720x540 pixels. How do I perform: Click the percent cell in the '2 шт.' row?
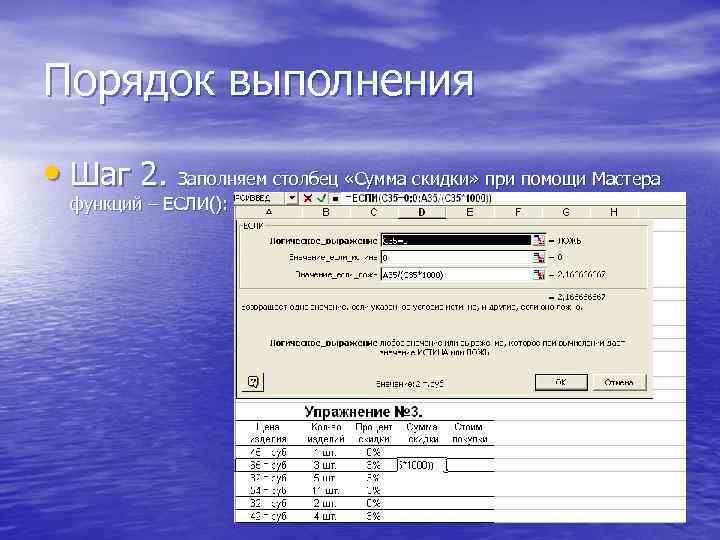373,503
